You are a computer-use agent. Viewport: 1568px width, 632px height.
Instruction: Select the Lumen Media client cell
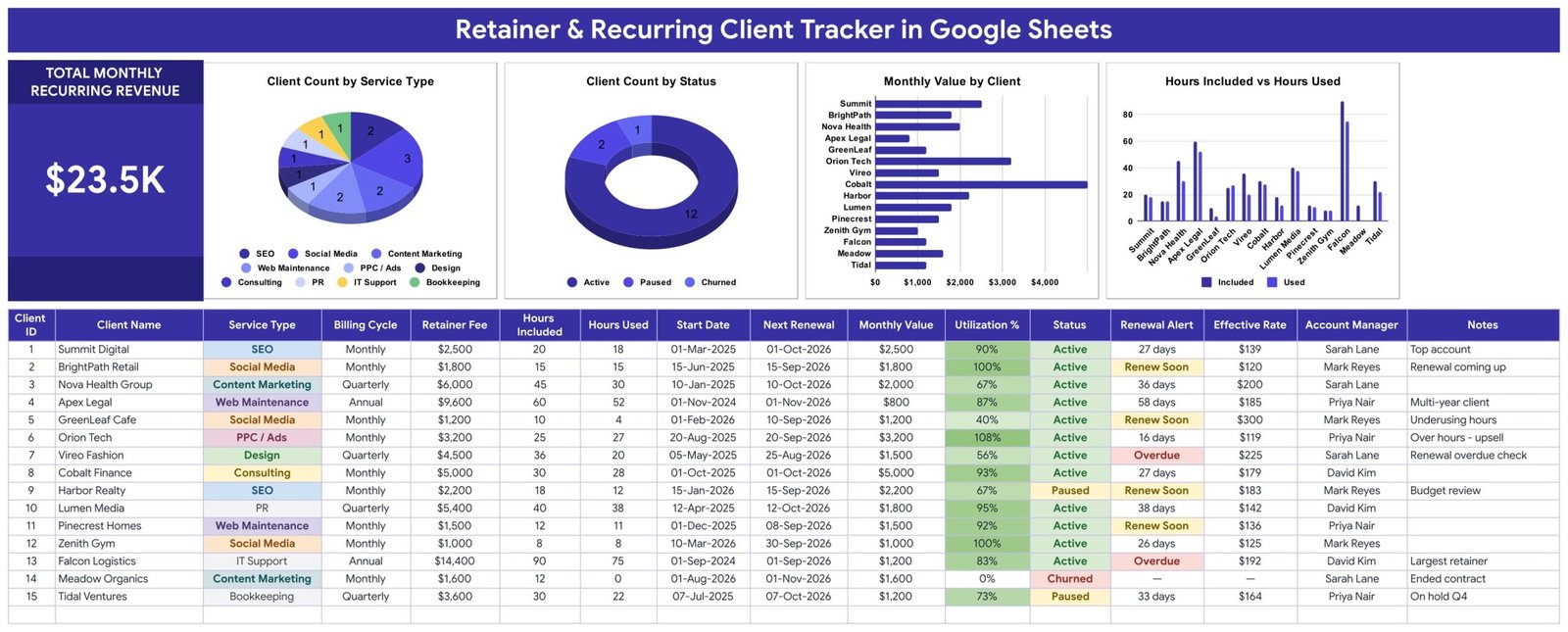coord(128,509)
